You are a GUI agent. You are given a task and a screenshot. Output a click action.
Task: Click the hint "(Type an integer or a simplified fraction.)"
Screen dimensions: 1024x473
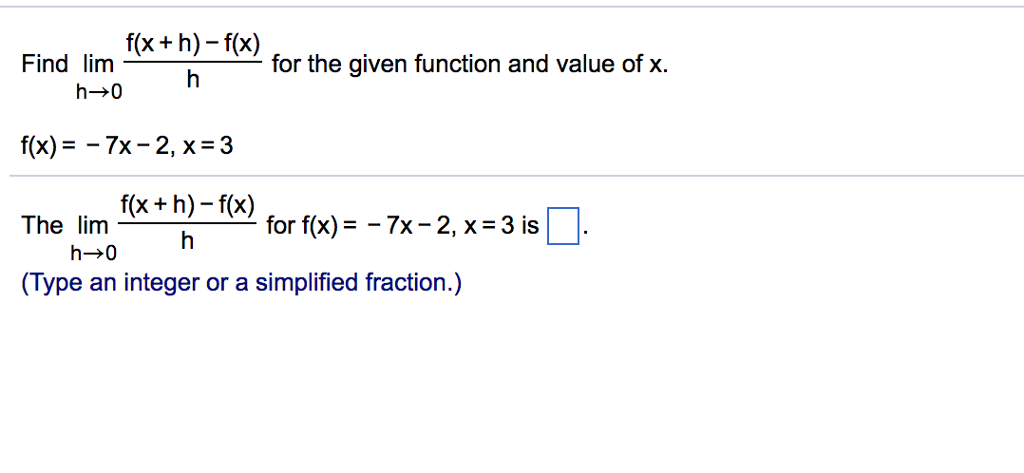tap(242, 284)
